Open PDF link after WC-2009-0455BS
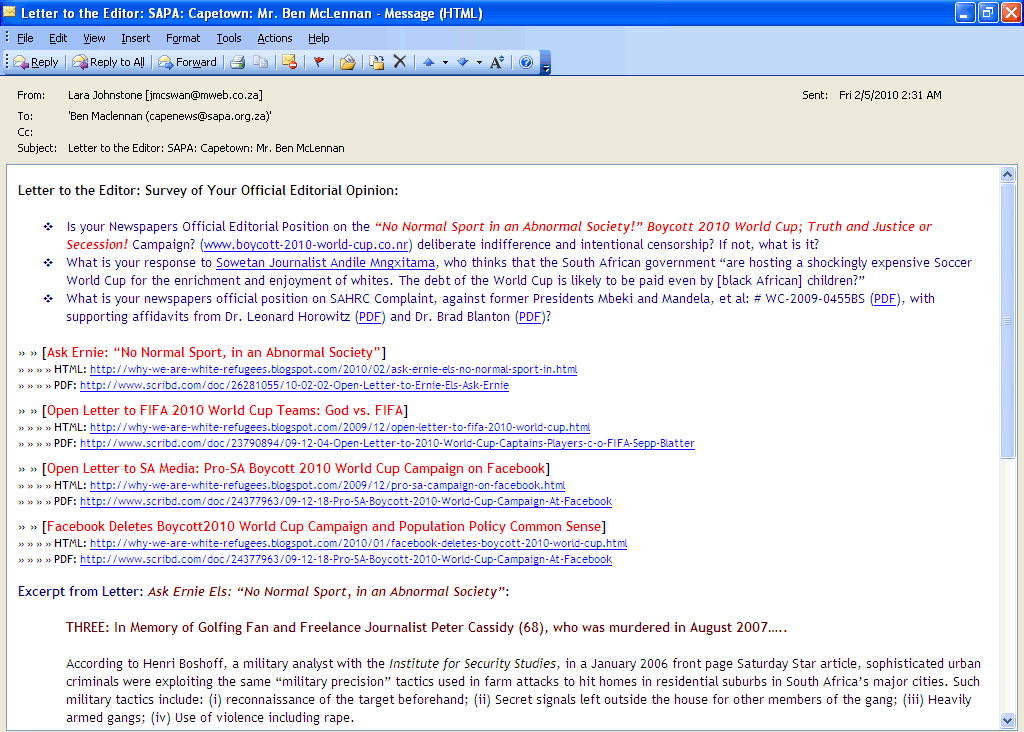 point(885,298)
